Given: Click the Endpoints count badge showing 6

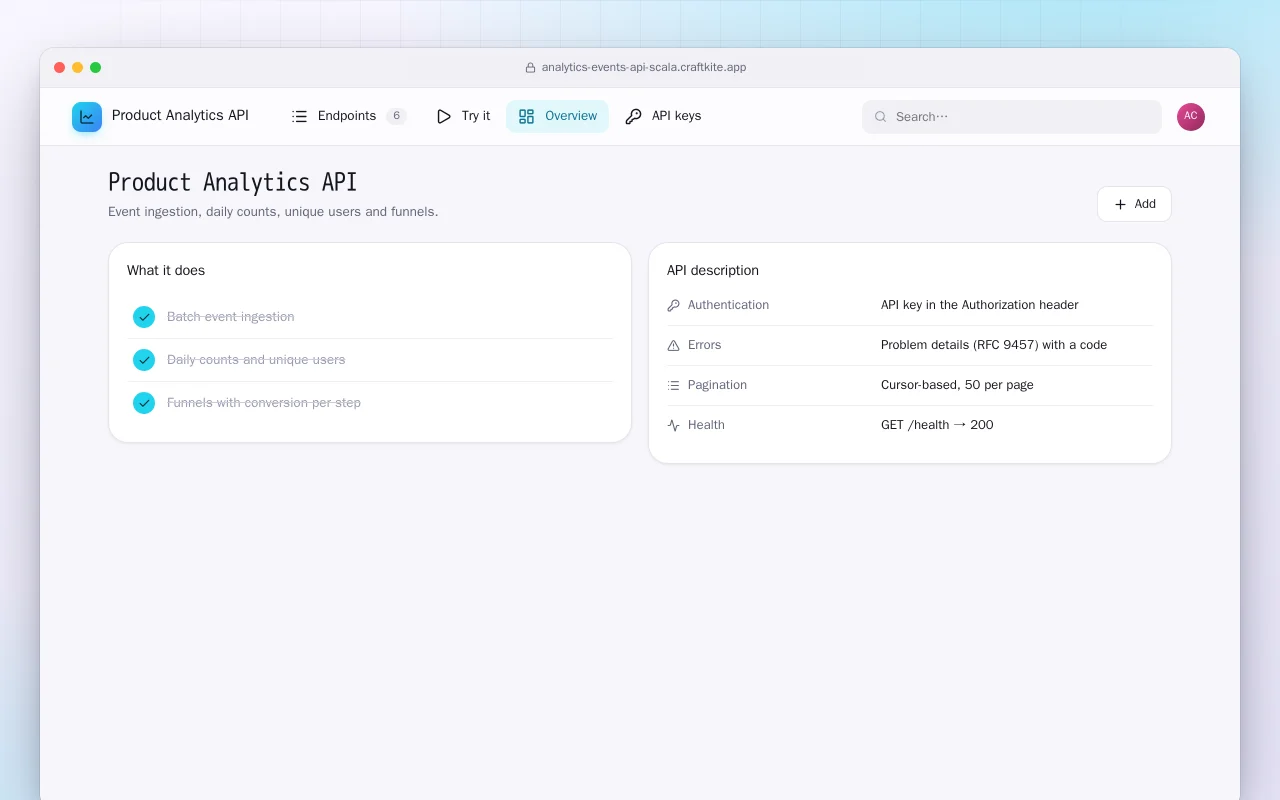Looking at the screenshot, I should (x=396, y=116).
